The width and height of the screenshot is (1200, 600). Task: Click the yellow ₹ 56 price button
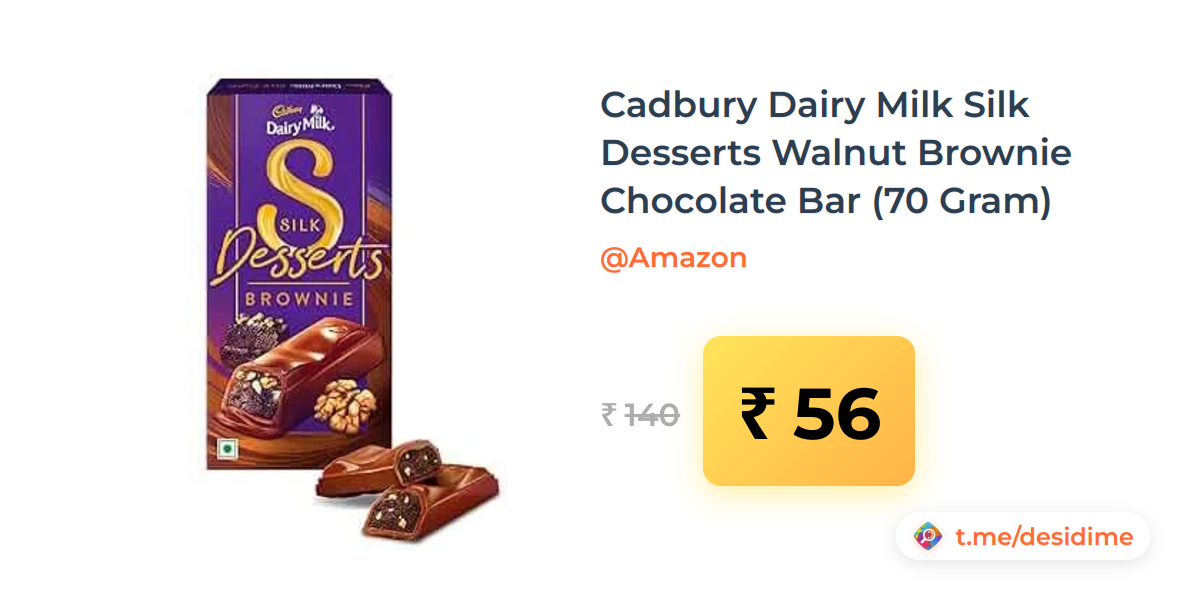coord(809,411)
